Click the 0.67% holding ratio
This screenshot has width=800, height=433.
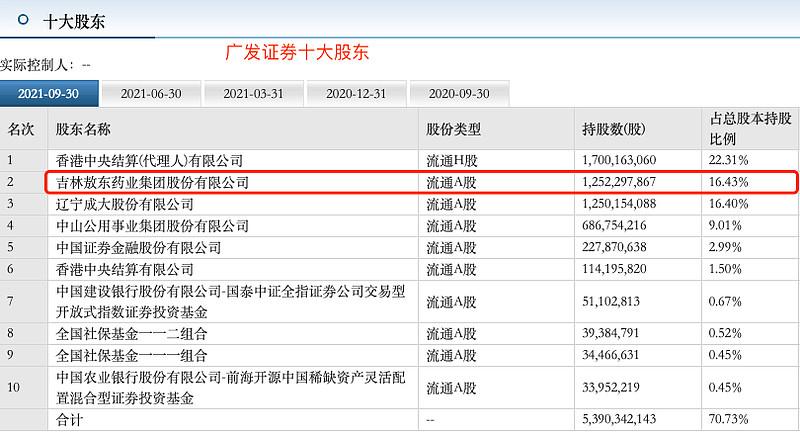coord(725,301)
